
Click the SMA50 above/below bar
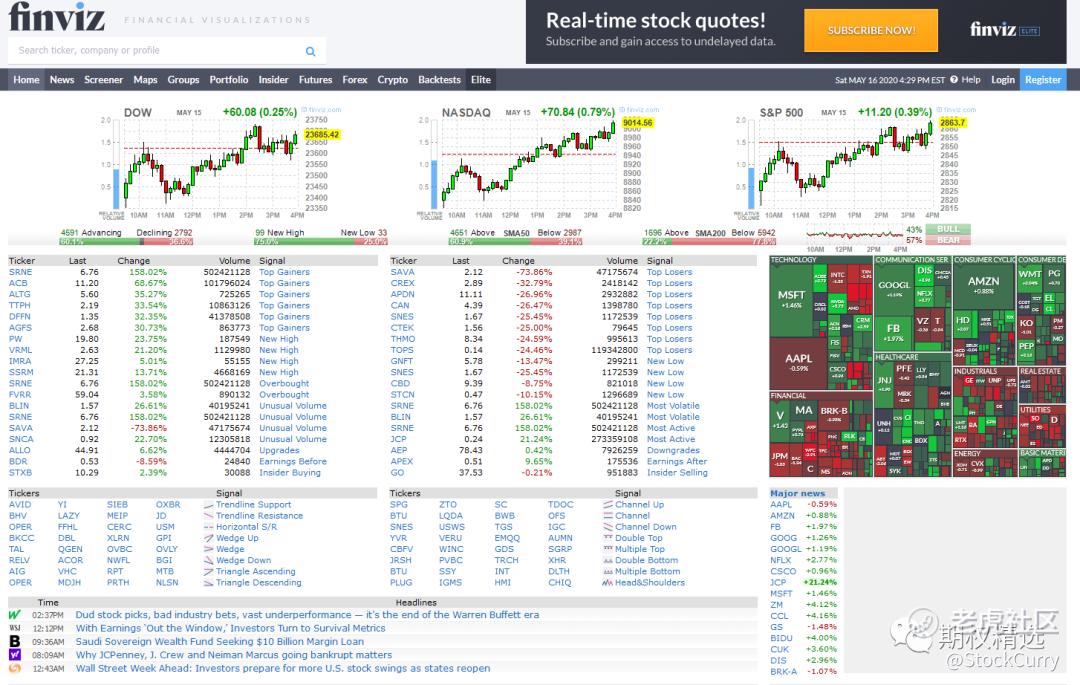click(x=515, y=242)
